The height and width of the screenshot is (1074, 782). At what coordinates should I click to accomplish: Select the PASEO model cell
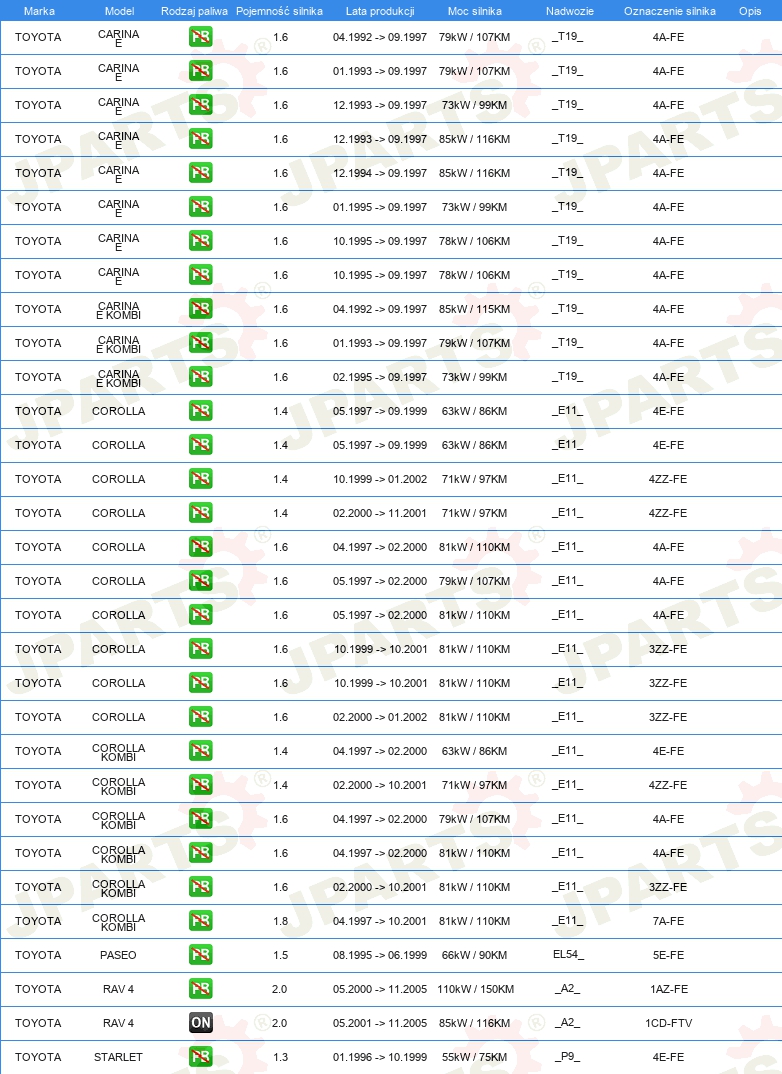click(x=118, y=955)
